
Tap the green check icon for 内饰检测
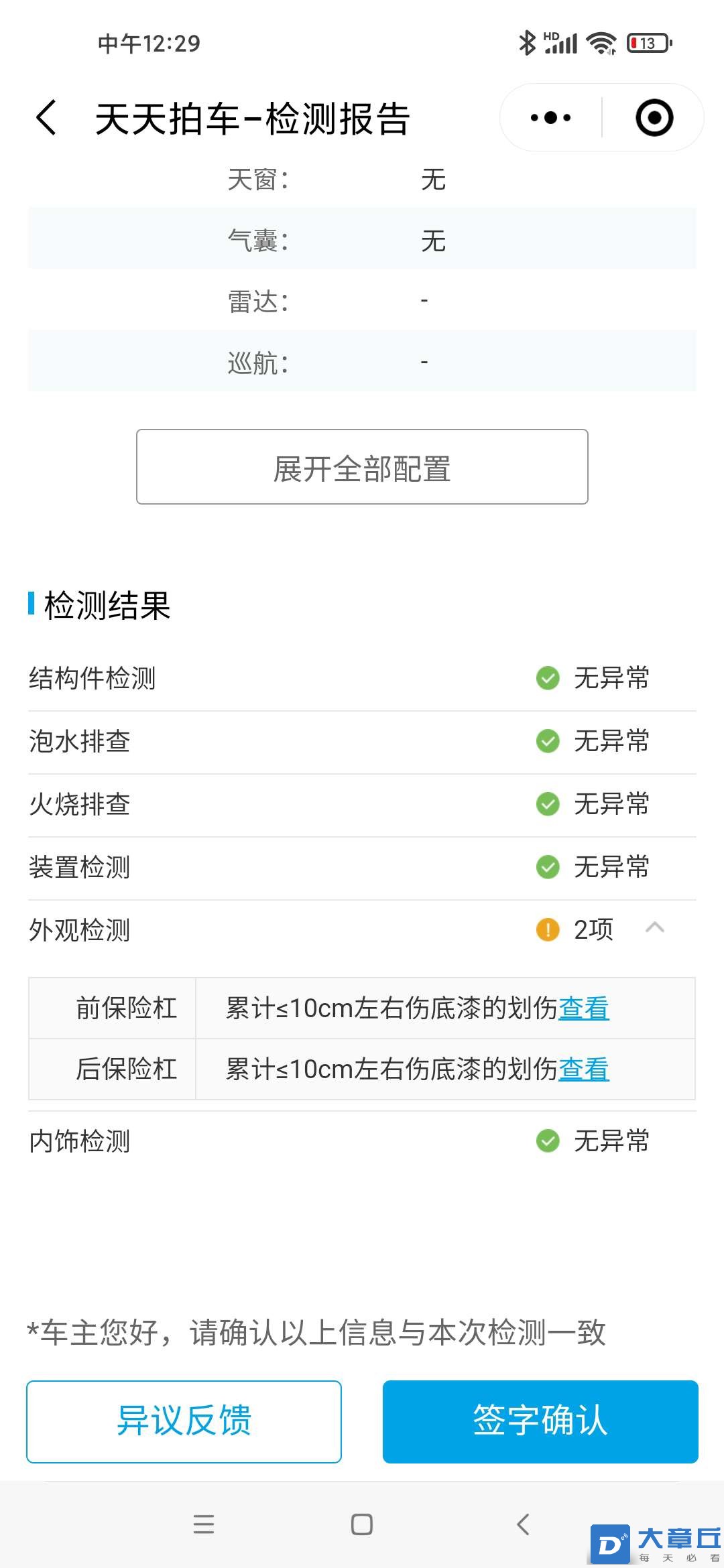[x=548, y=1140]
